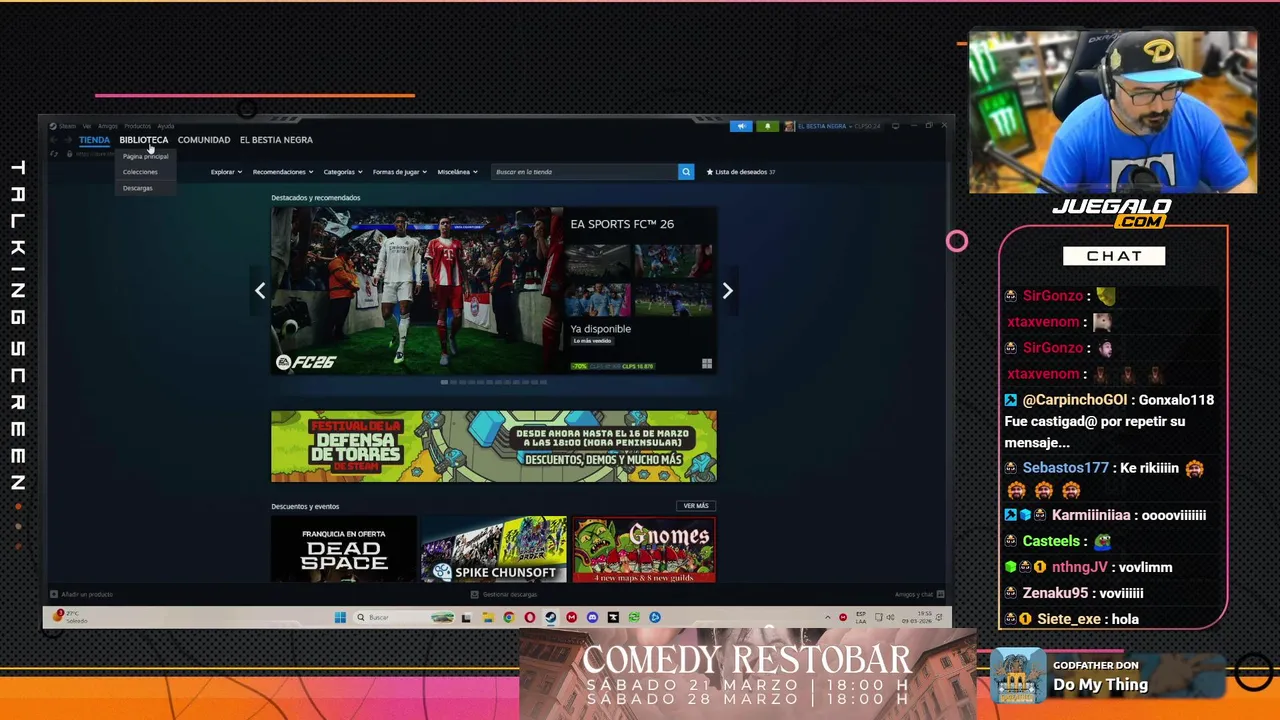Click the user avatar in Steam header
Viewport: 1280px width, 720px height.
(789, 126)
